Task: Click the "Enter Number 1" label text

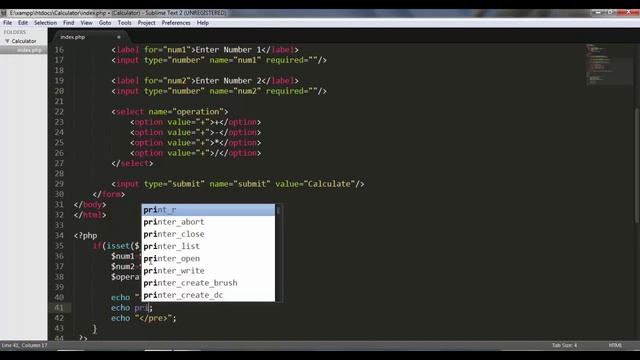Action: [228, 50]
